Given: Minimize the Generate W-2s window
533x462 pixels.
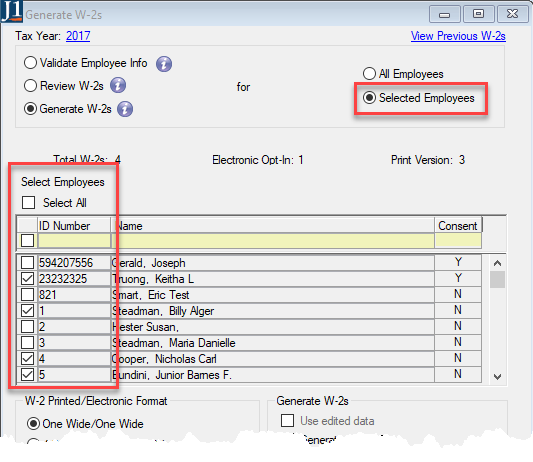Looking at the screenshot, I should pyautogui.click(x=445, y=14).
